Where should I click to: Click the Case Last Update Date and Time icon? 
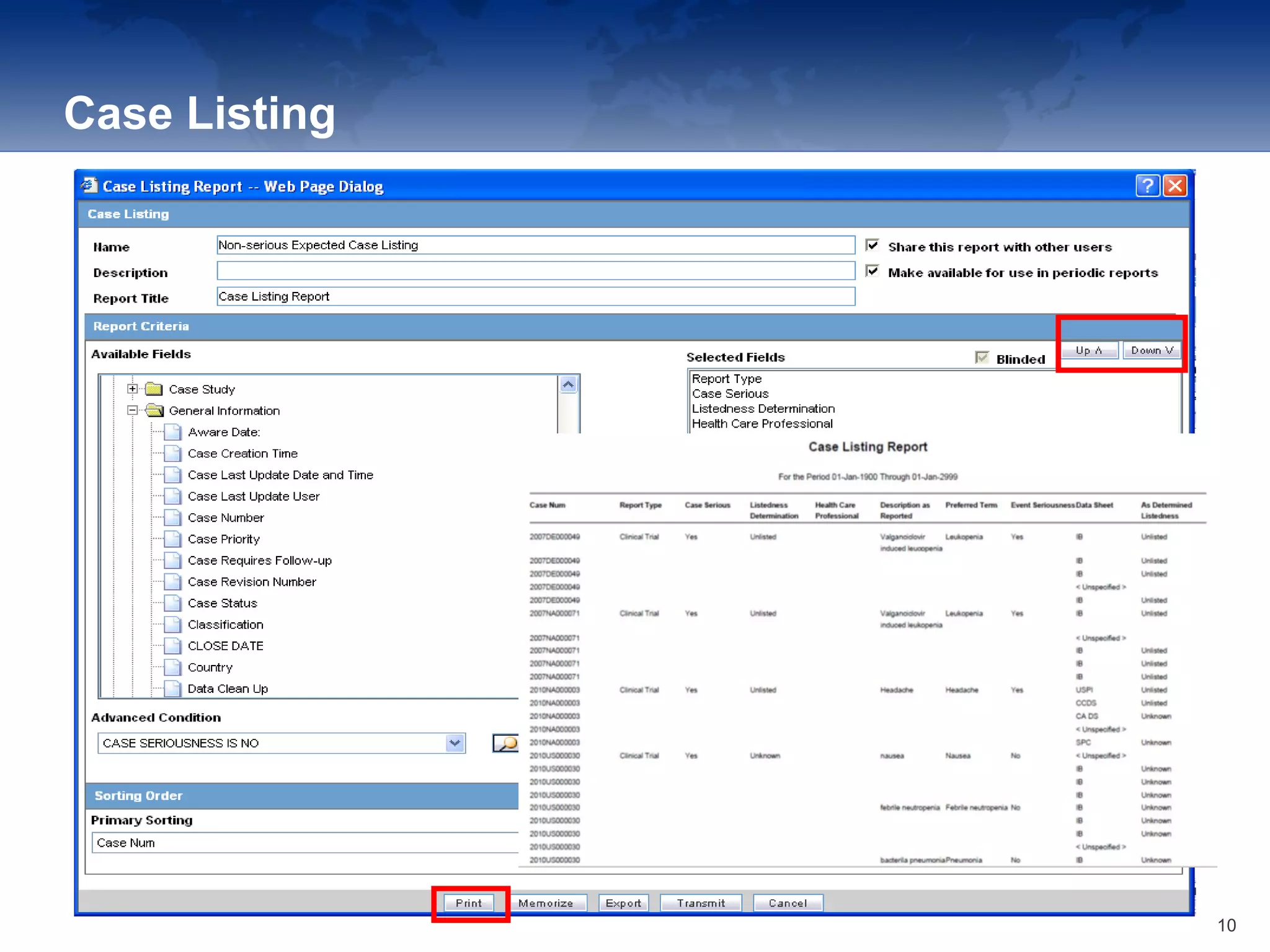(173, 475)
